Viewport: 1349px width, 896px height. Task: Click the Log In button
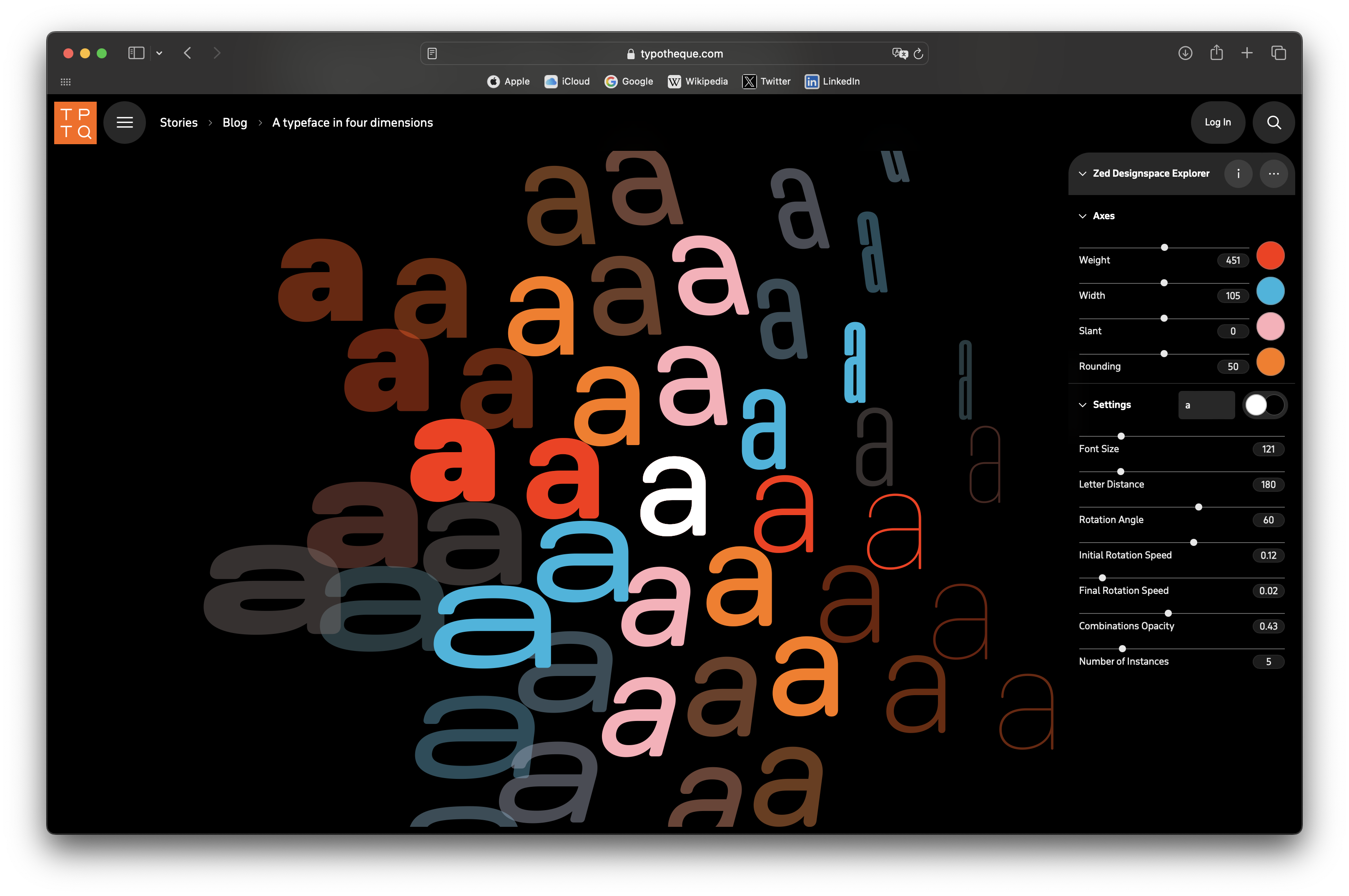1218,122
